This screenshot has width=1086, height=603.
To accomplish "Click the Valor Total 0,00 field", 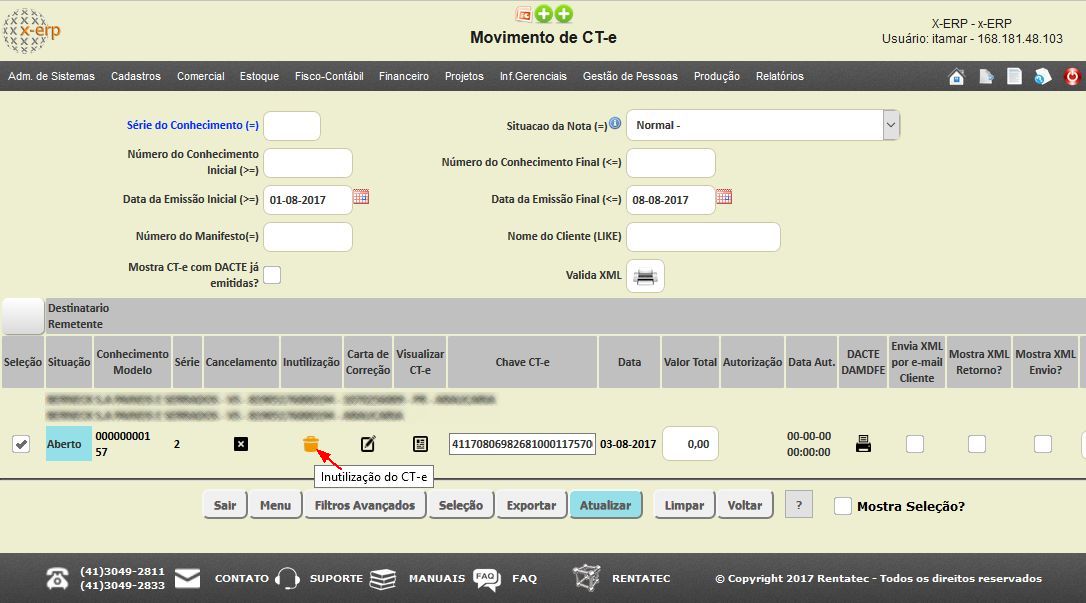I will 690,444.
